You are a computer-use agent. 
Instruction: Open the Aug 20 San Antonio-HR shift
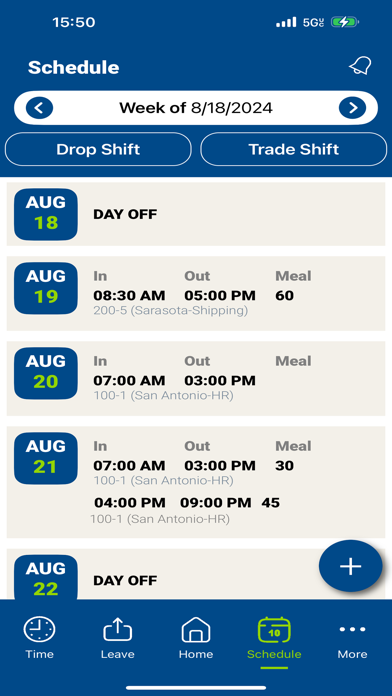coord(196,379)
